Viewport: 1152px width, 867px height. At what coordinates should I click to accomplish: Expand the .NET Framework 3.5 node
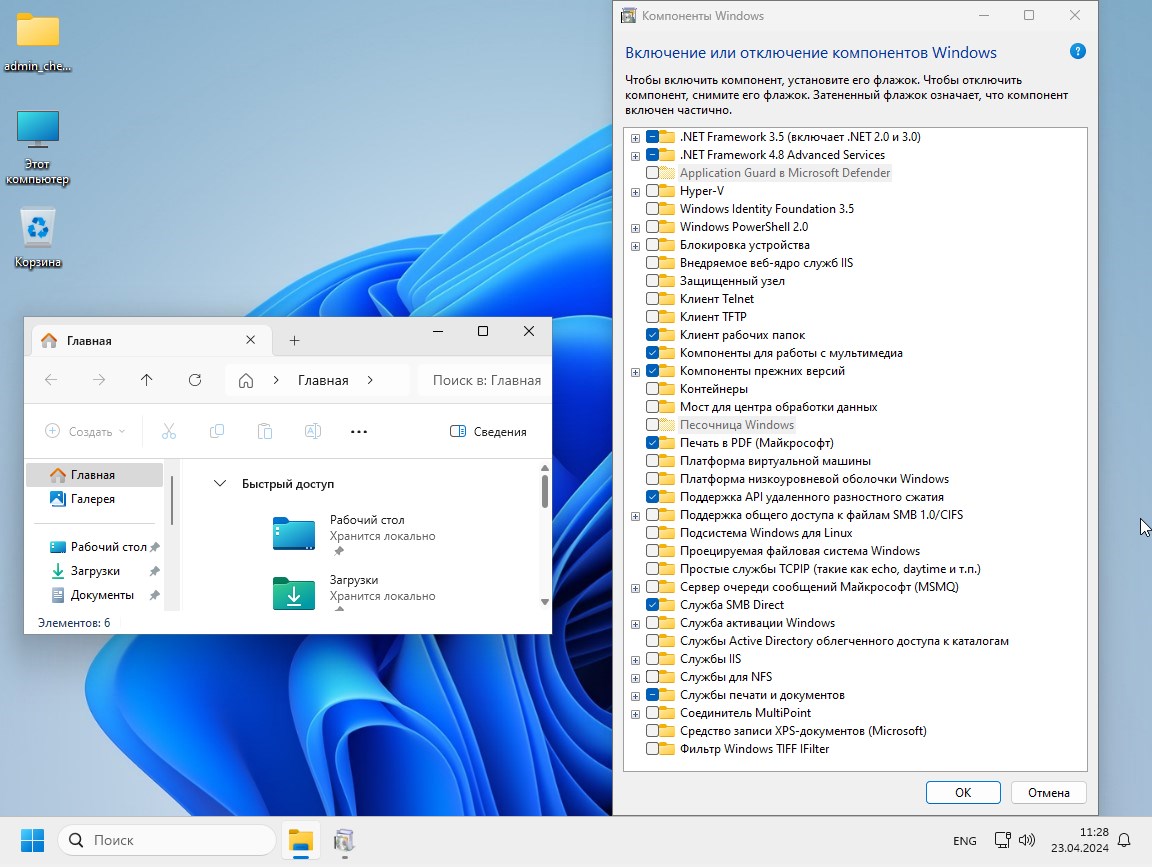point(635,138)
